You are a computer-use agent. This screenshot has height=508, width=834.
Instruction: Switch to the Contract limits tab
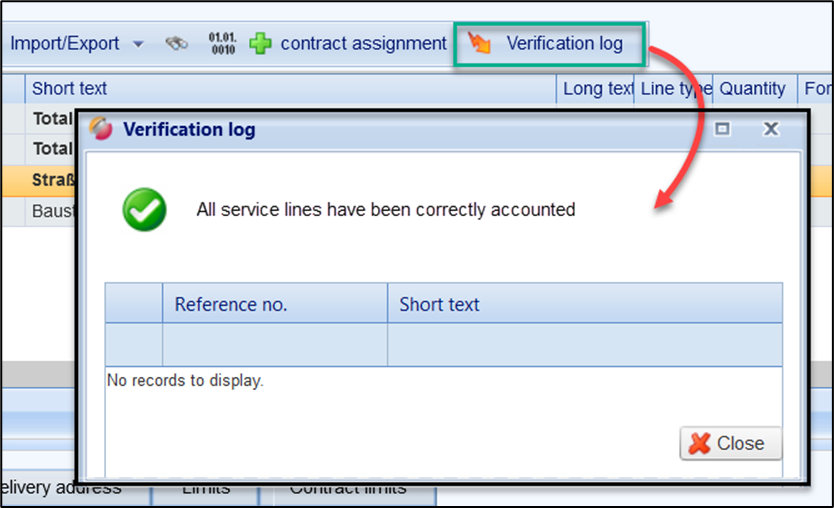(x=347, y=489)
